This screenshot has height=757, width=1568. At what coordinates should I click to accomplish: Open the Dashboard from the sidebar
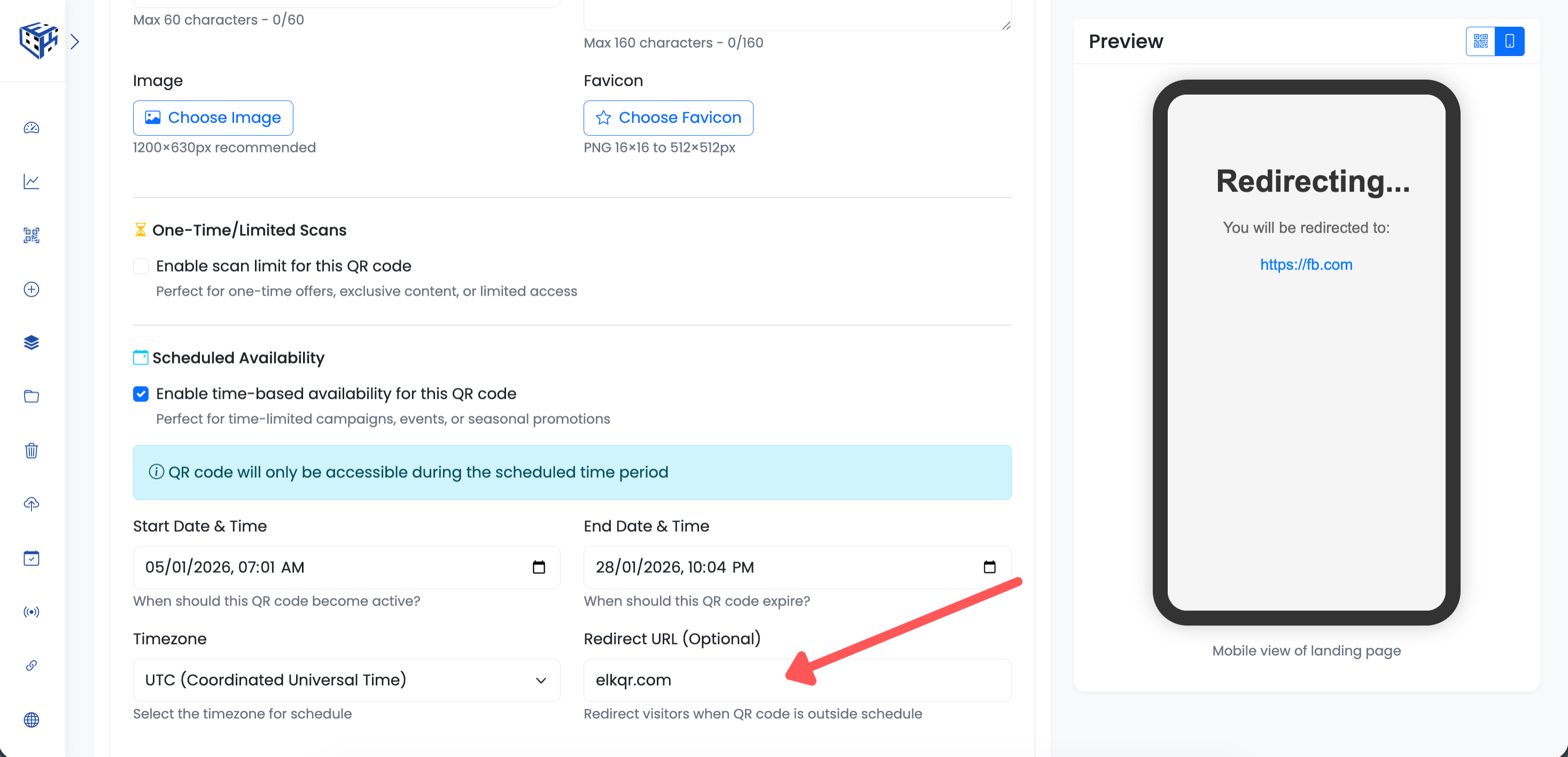[31, 128]
